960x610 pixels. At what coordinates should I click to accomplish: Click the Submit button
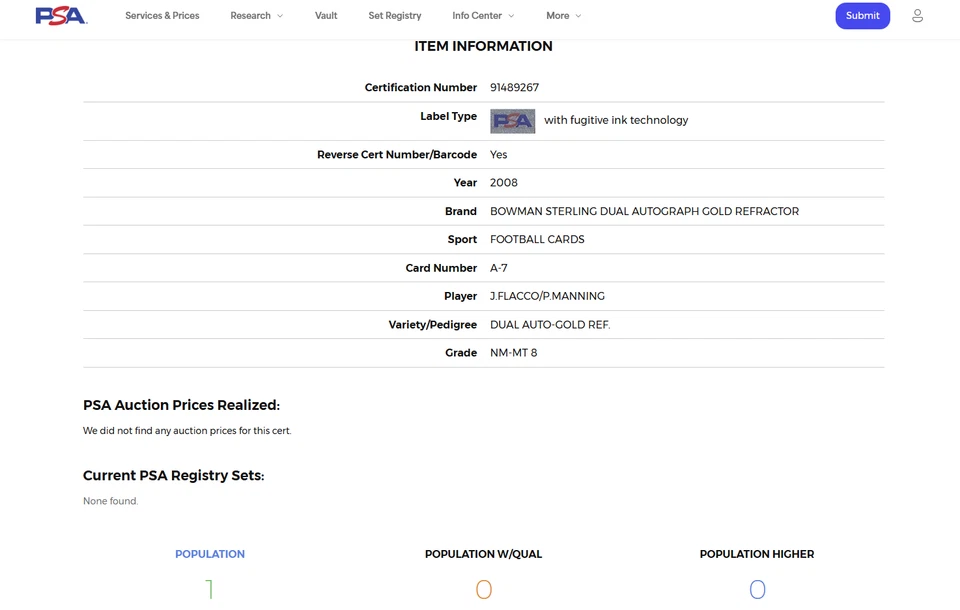click(x=862, y=16)
